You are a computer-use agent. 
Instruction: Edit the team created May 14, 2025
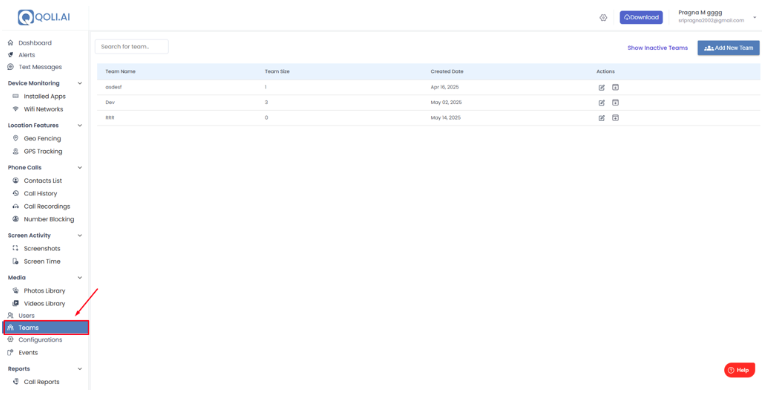point(602,118)
